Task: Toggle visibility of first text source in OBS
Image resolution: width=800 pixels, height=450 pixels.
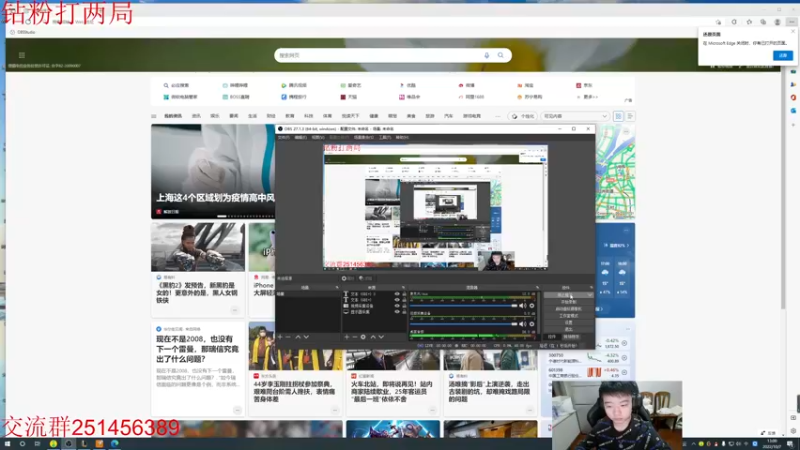Action: (x=397, y=294)
